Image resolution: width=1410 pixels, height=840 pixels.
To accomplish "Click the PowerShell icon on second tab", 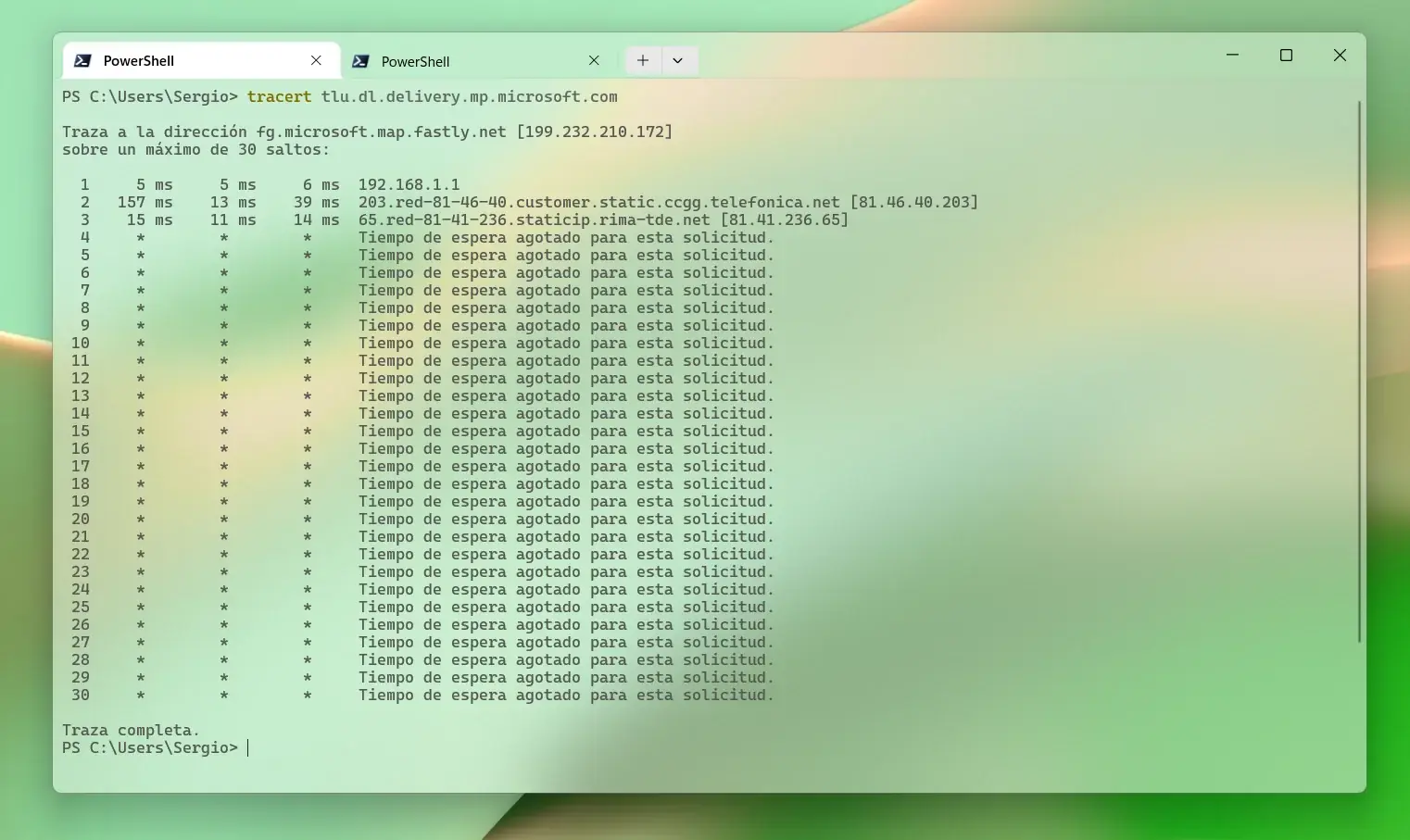I will (x=361, y=61).
